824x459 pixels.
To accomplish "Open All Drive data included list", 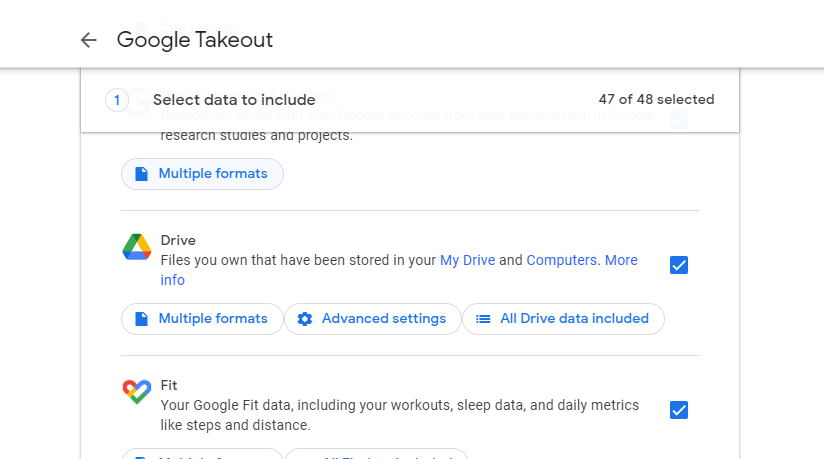I will [x=563, y=319].
